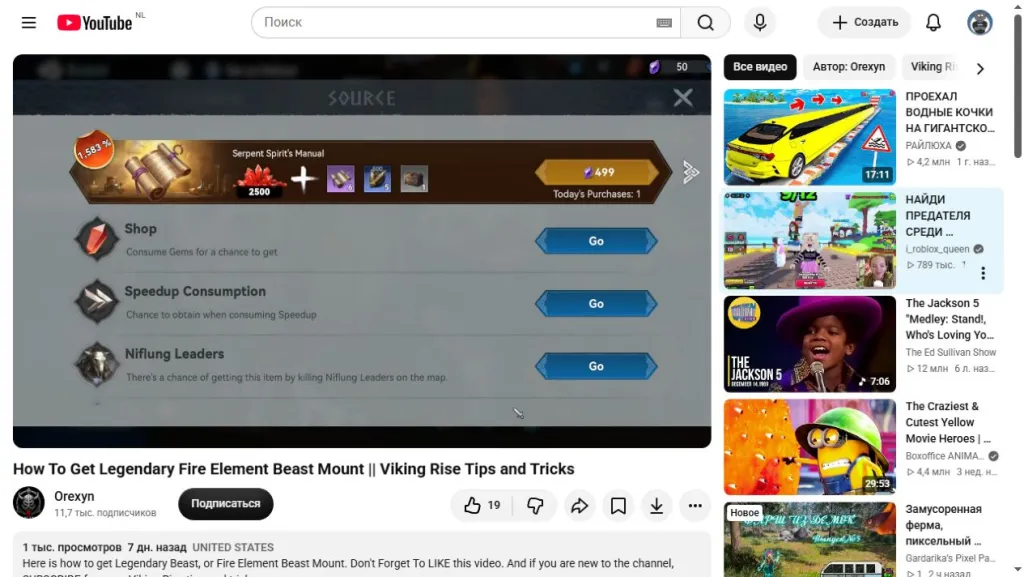Open the notifications bell
The width and height of the screenshot is (1024, 577).
(933, 23)
